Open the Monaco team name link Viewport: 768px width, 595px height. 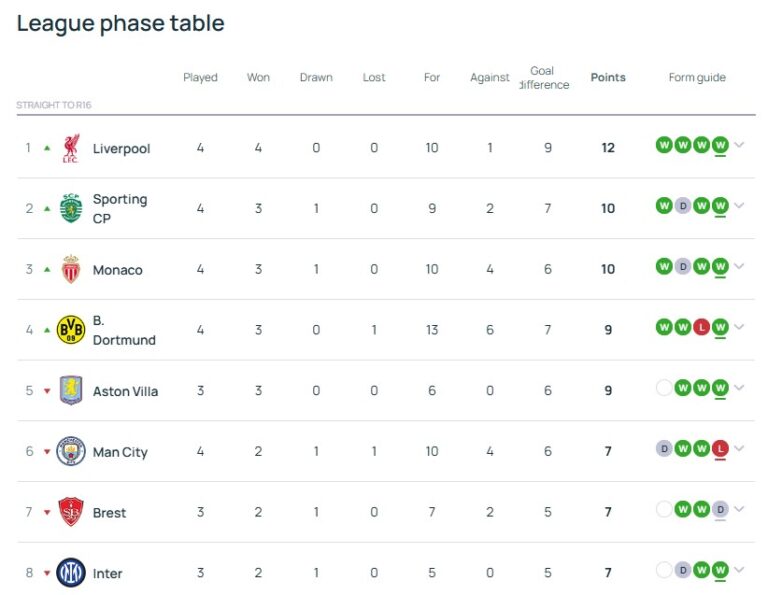117,270
